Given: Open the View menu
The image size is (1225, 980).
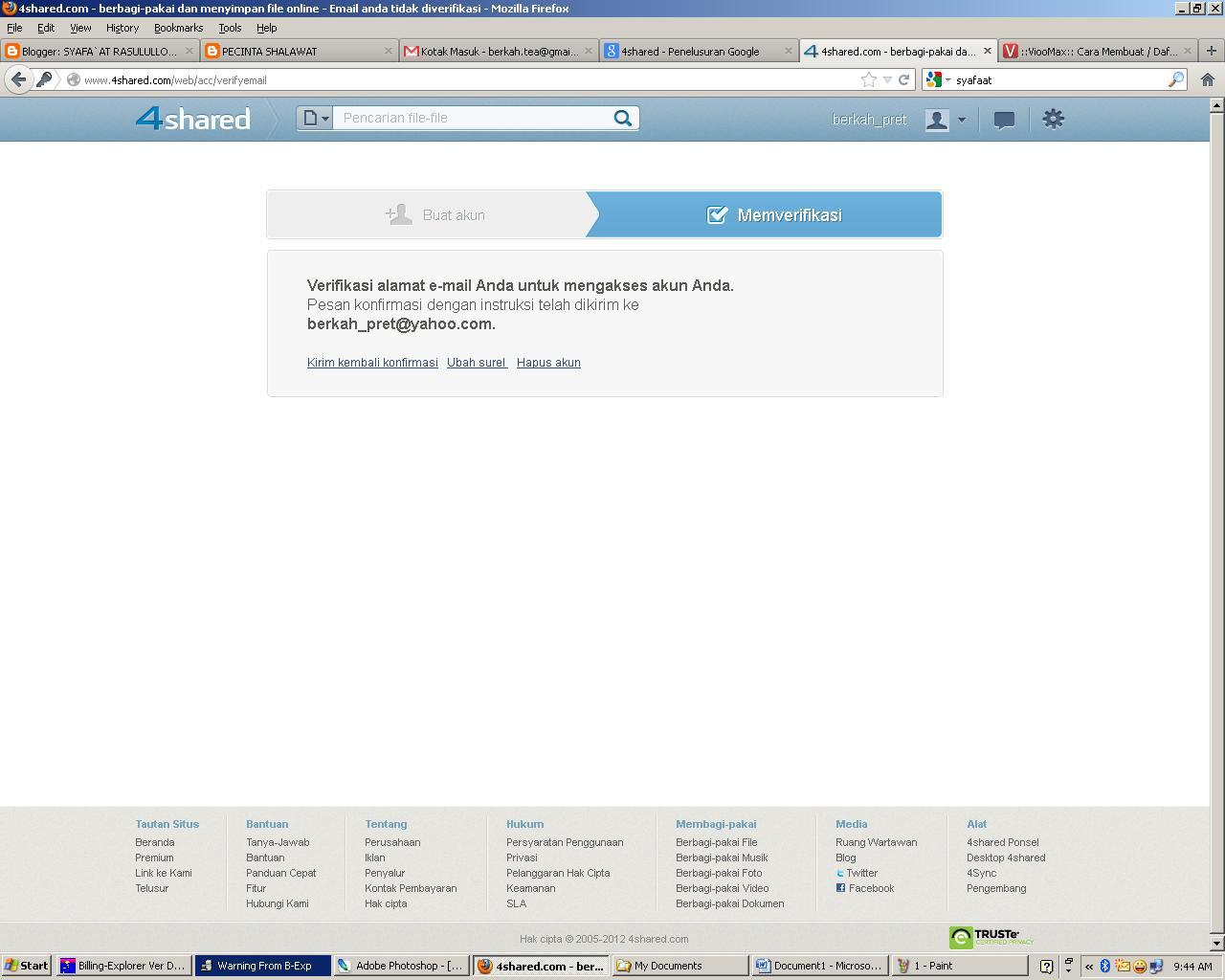Looking at the screenshot, I should (80, 28).
